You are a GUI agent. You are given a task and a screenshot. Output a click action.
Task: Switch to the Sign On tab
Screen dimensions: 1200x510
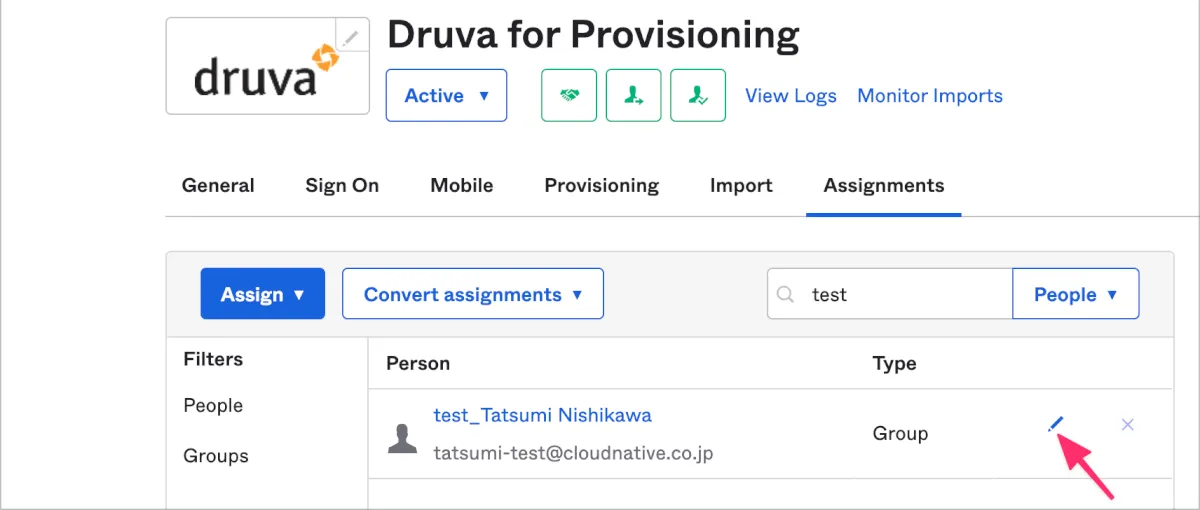point(342,186)
